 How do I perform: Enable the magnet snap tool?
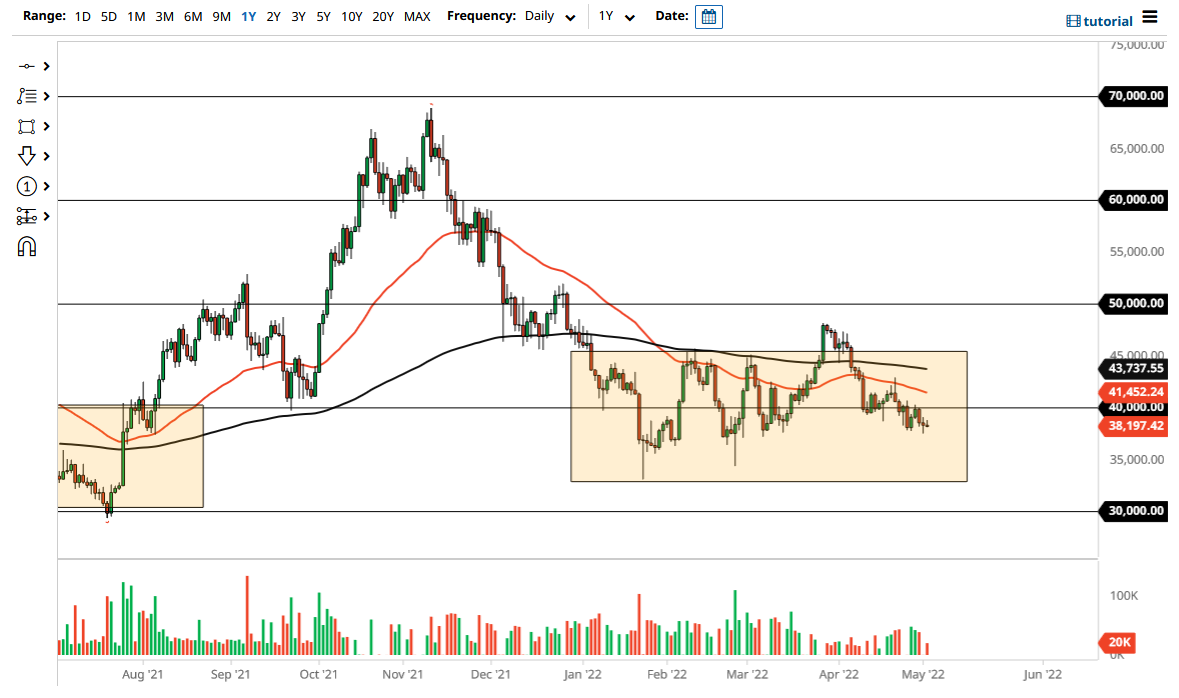click(x=27, y=245)
